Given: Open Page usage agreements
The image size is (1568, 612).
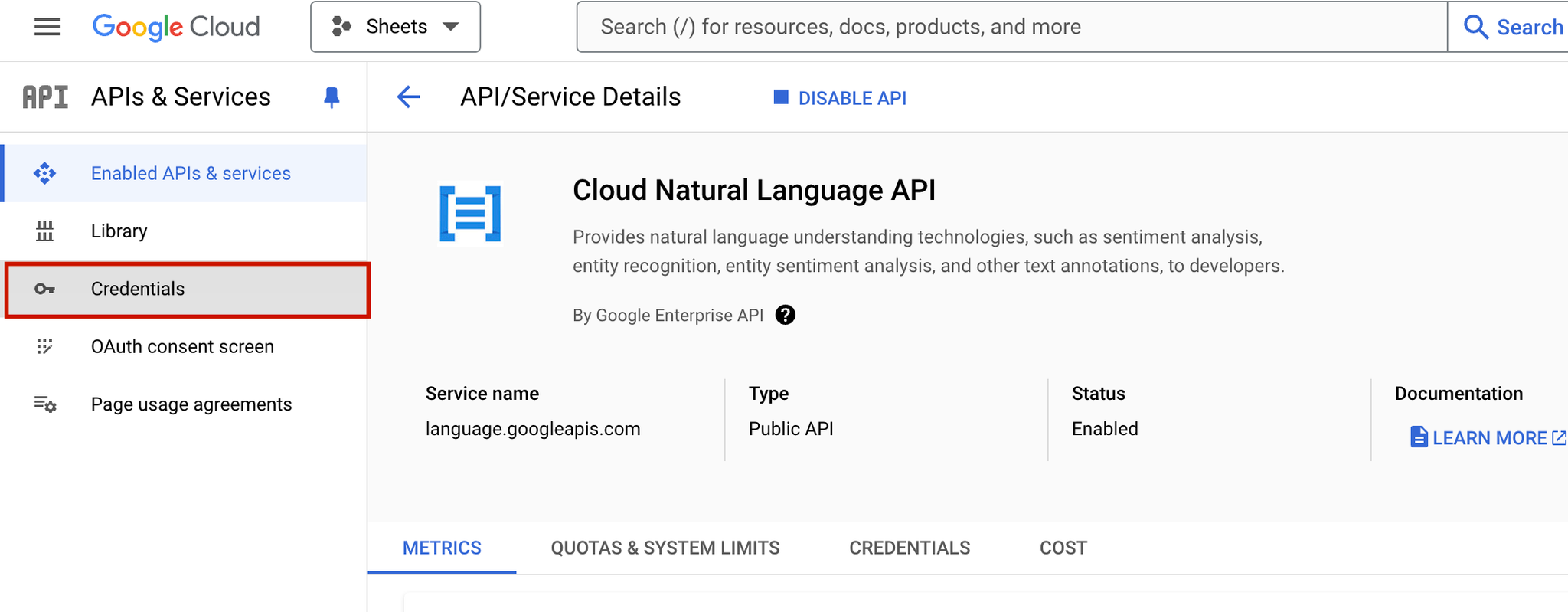Looking at the screenshot, I should coord(185,404).
